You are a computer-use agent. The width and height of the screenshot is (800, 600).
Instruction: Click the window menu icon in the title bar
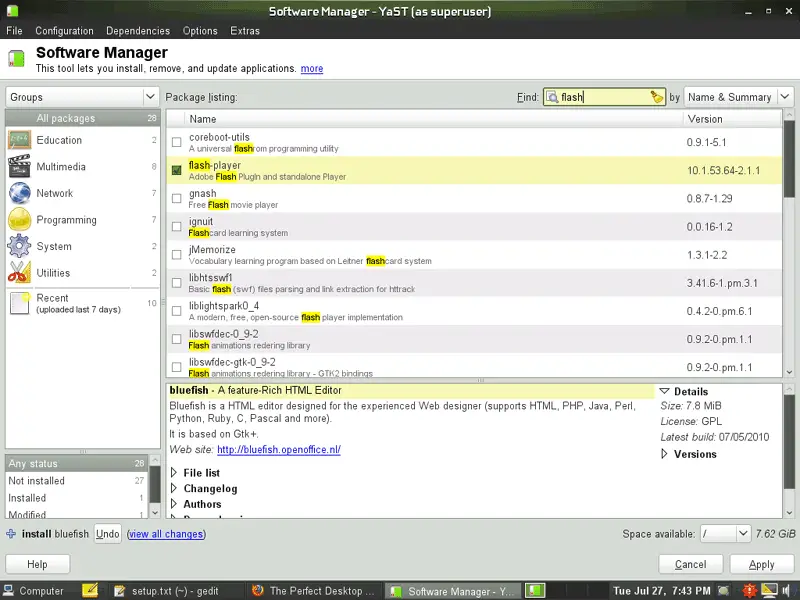click(x=12, y=11)
